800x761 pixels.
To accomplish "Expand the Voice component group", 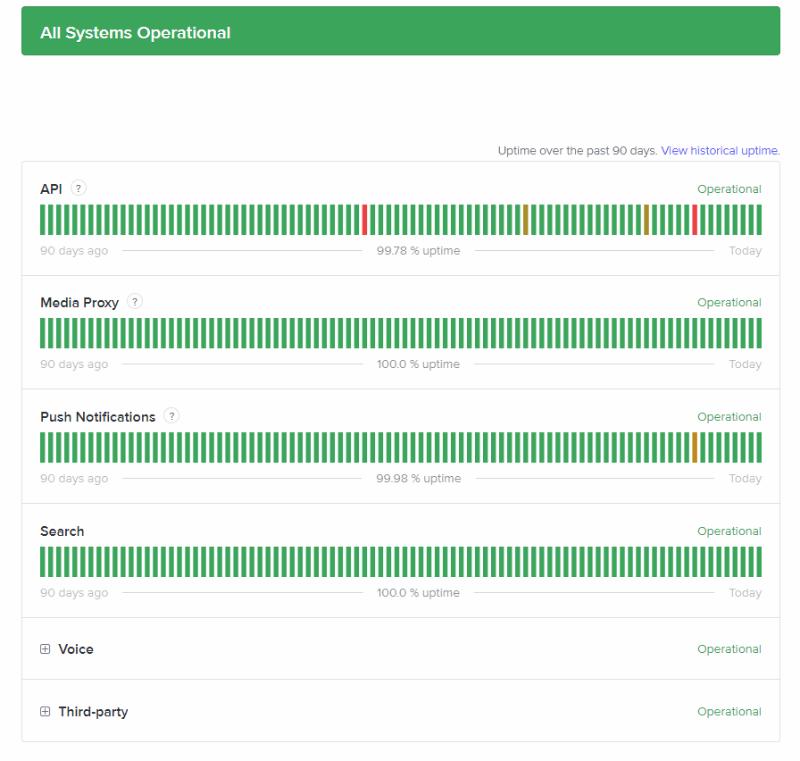I will (45, 649).
